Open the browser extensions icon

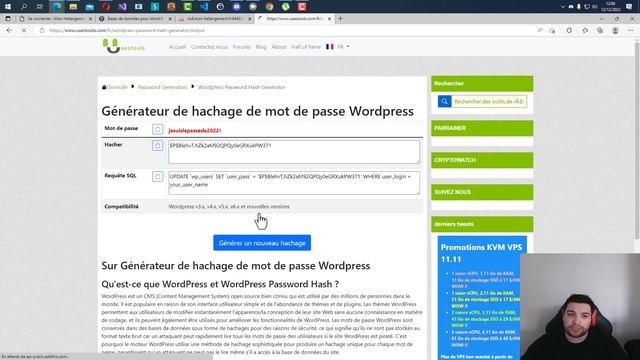pyautogui.click(x=569, y=30)
